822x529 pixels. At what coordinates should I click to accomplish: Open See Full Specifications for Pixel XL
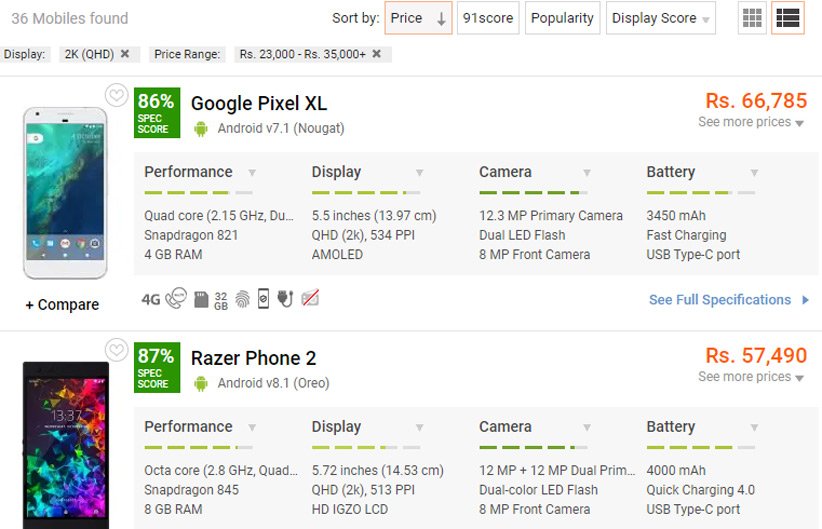click(729, 300)
